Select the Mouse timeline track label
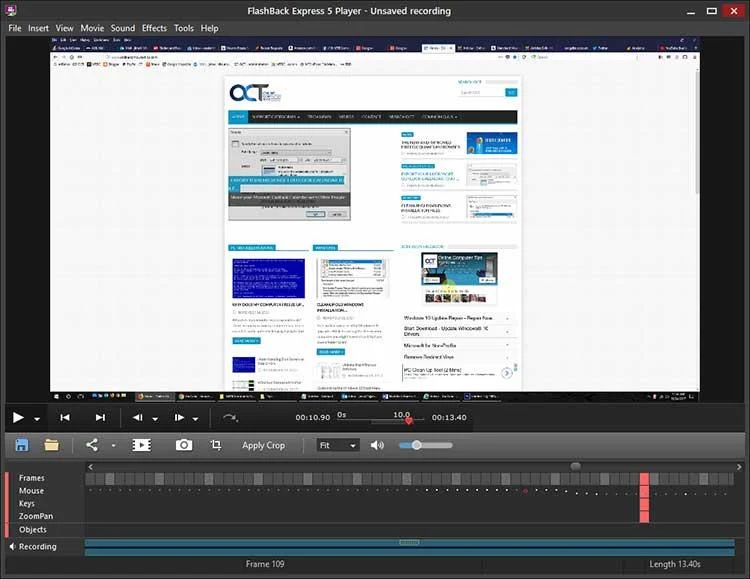Viewport: 750px width, 579px height. tap(31, 491)
